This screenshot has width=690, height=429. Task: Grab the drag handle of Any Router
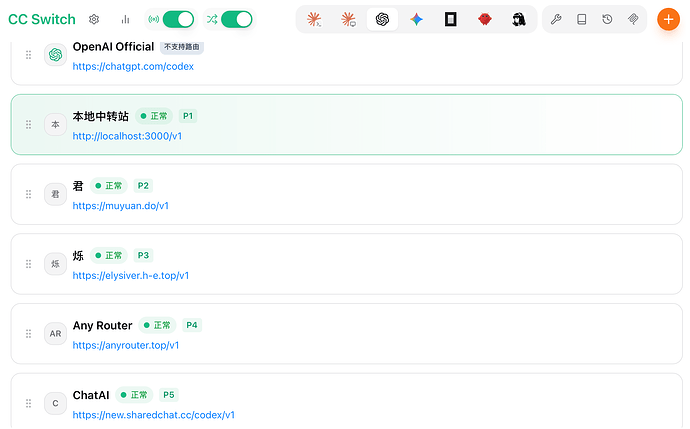[29, 334]
